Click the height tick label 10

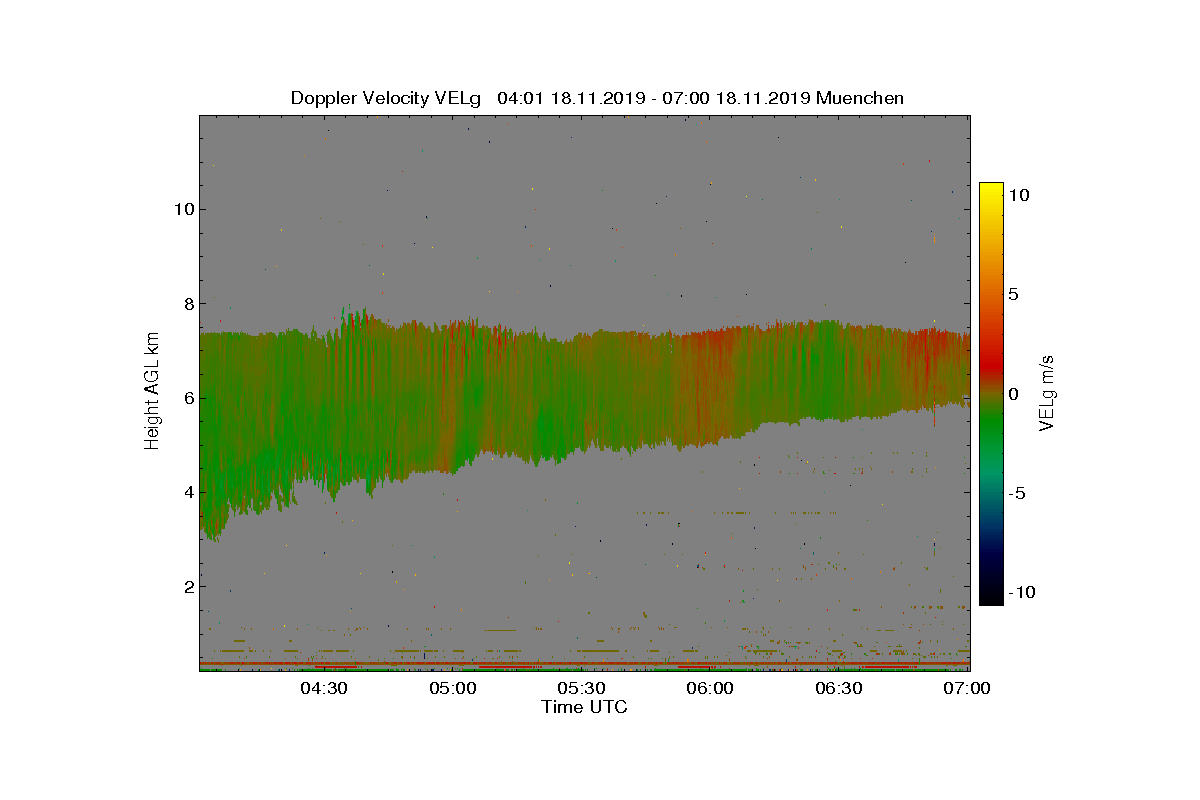tap(183, 209)
